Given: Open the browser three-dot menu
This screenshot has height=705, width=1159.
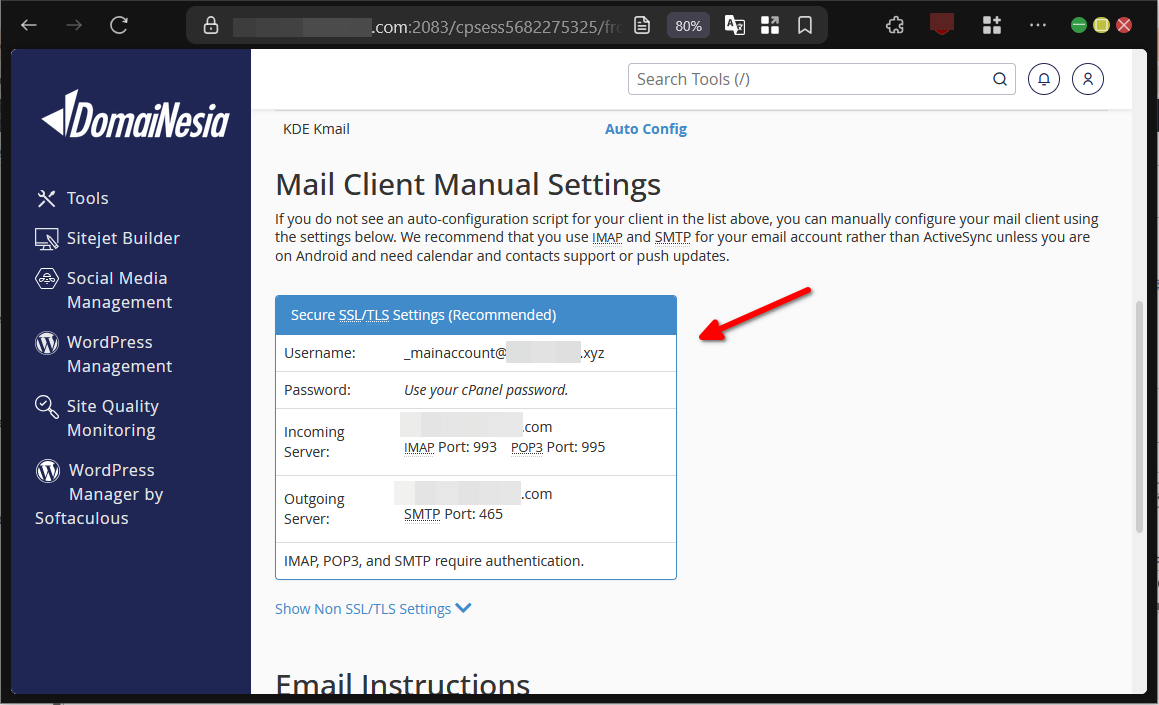Looking at the screenshot, I should point(1037,24).
